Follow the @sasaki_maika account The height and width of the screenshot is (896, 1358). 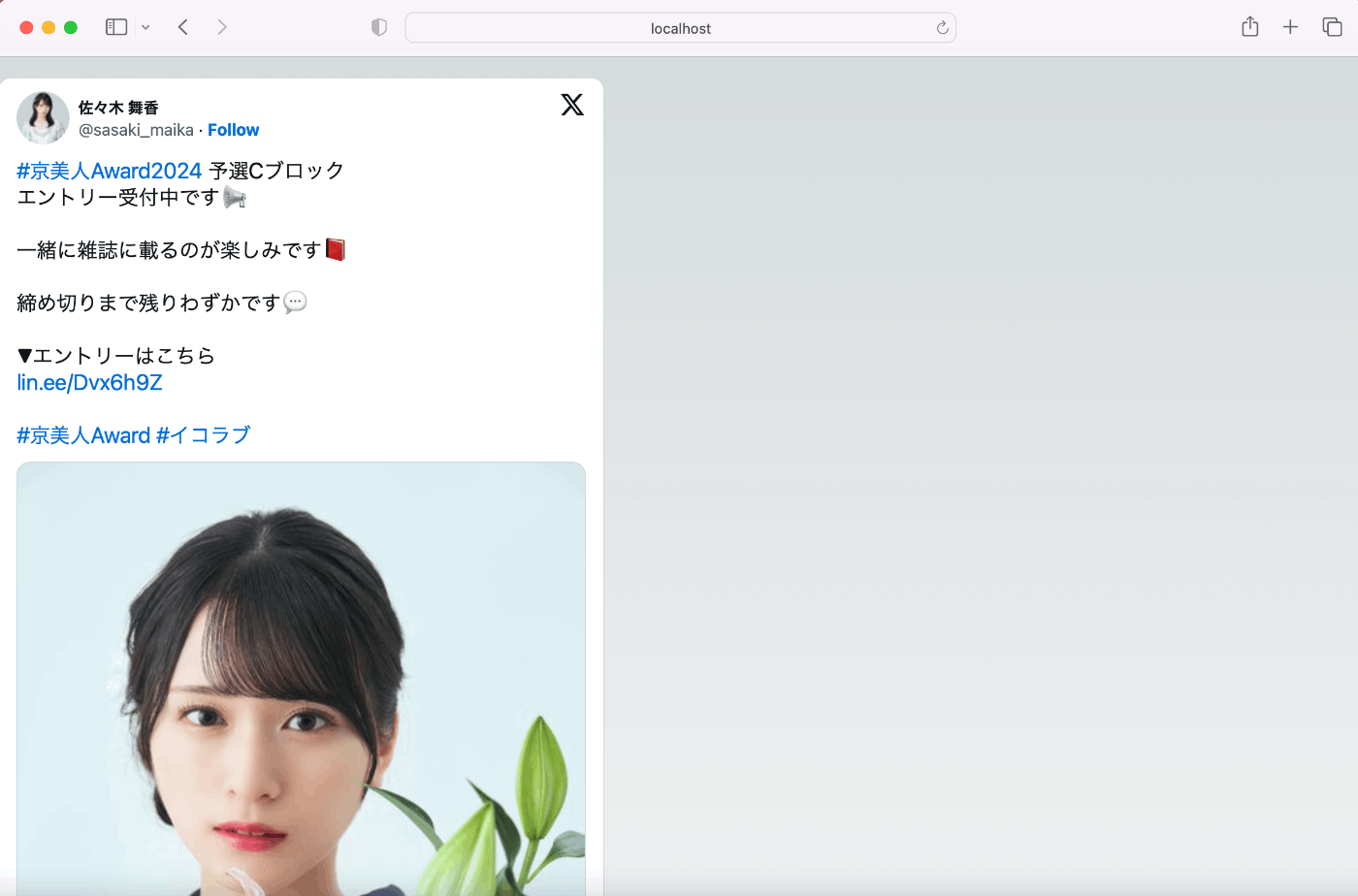(x=233, y=130)
